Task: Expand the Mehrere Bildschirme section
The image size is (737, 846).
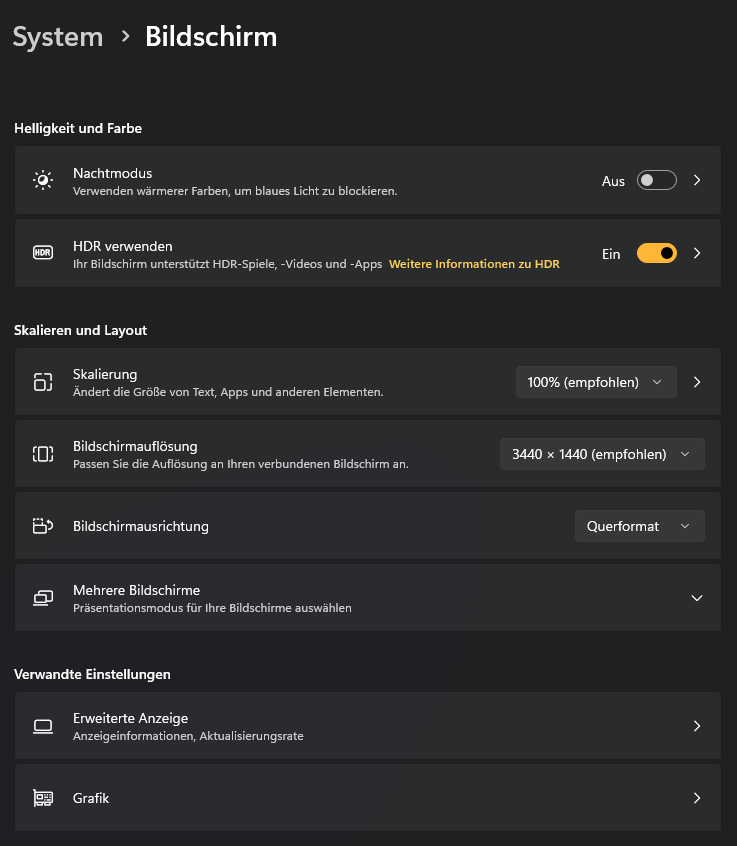Action: (x=697, y=598)
